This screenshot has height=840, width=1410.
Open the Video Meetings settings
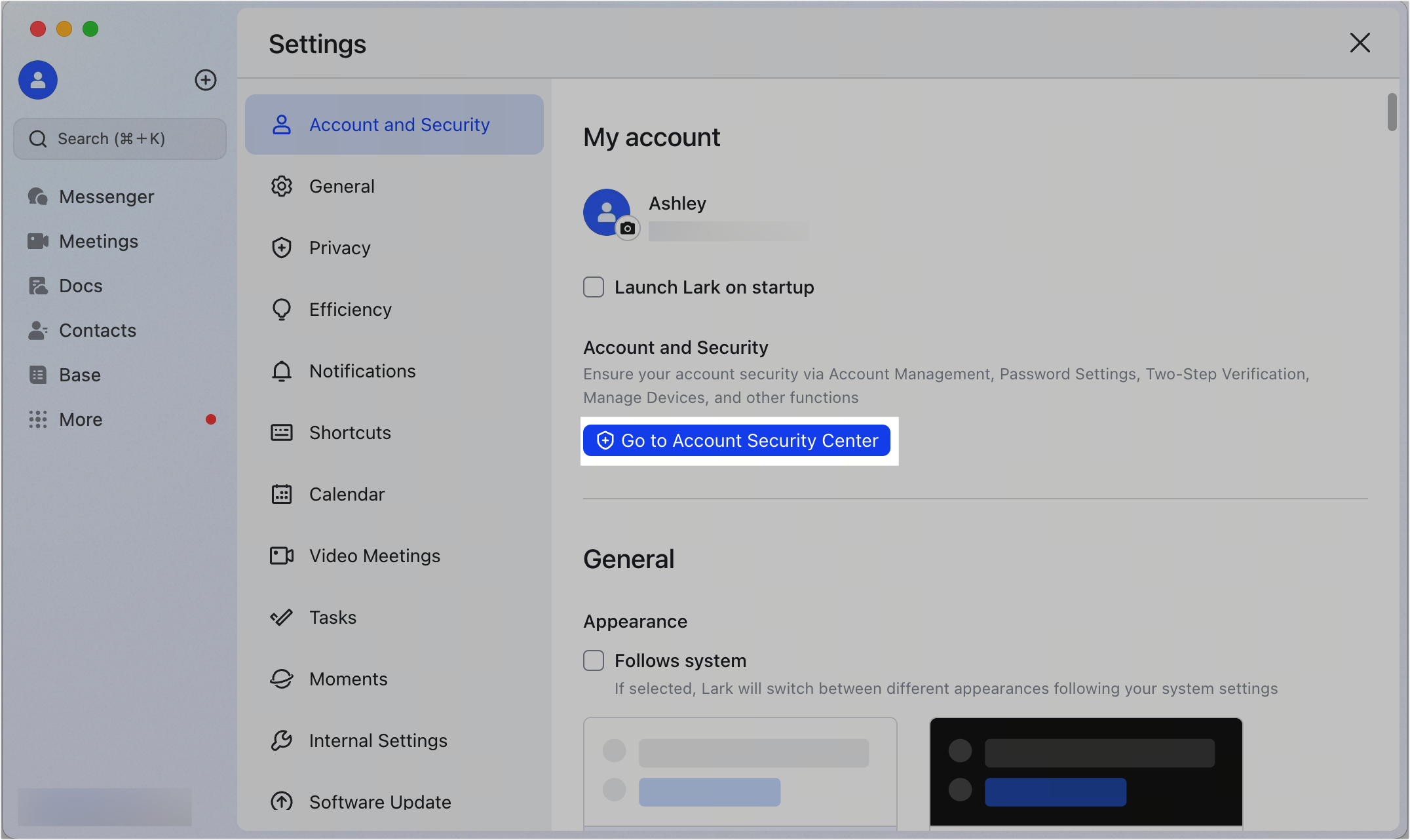(x=374, y=556)
